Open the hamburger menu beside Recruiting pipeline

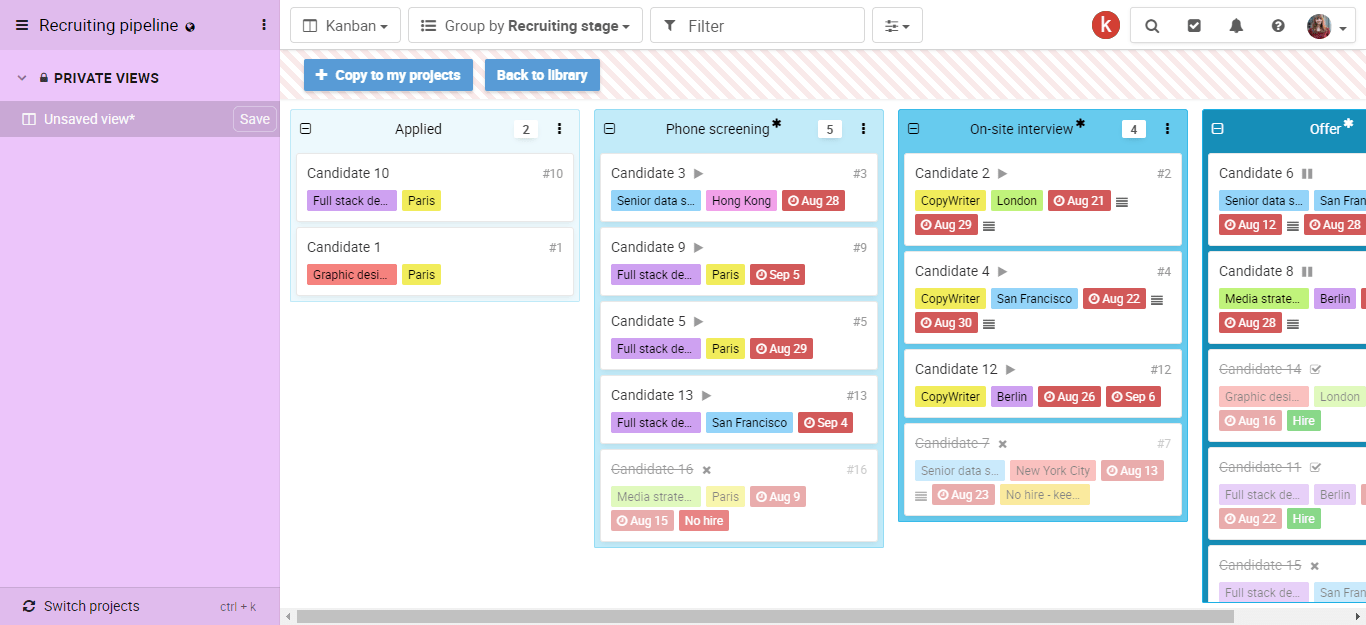pyautogui.click(x=22, y=26)
